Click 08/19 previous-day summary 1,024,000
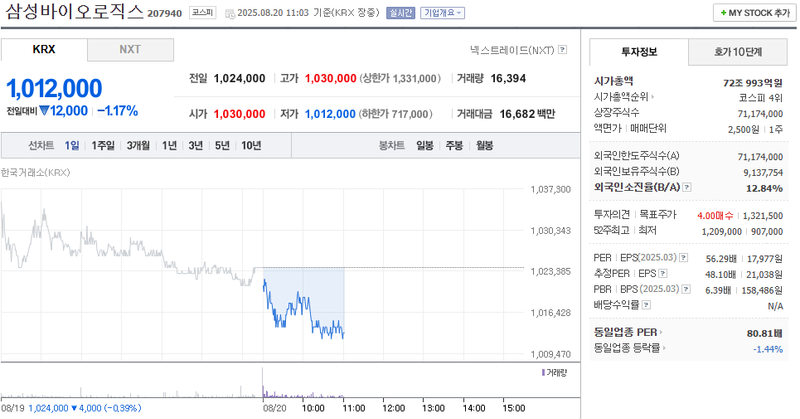 pyautogui.click(x=48, y=408)
